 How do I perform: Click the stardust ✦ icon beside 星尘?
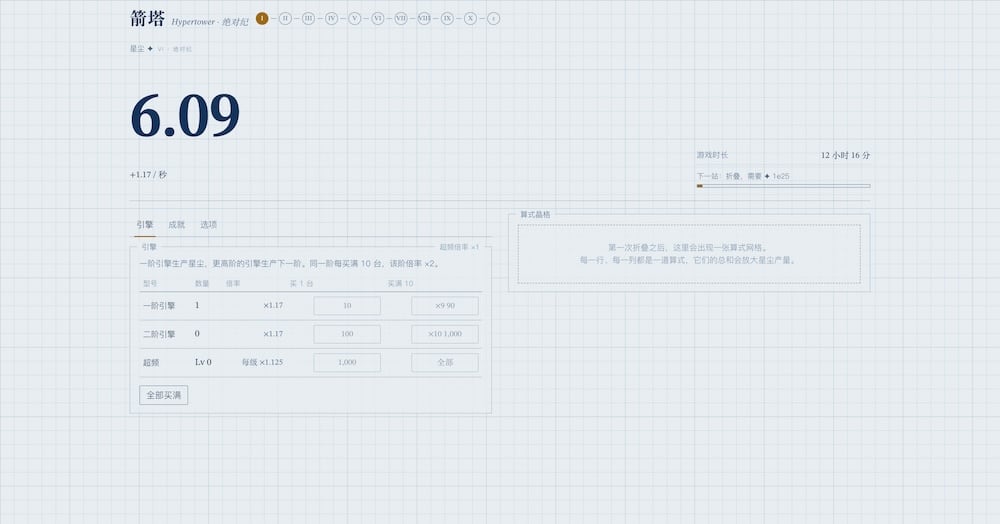point(150,48)
